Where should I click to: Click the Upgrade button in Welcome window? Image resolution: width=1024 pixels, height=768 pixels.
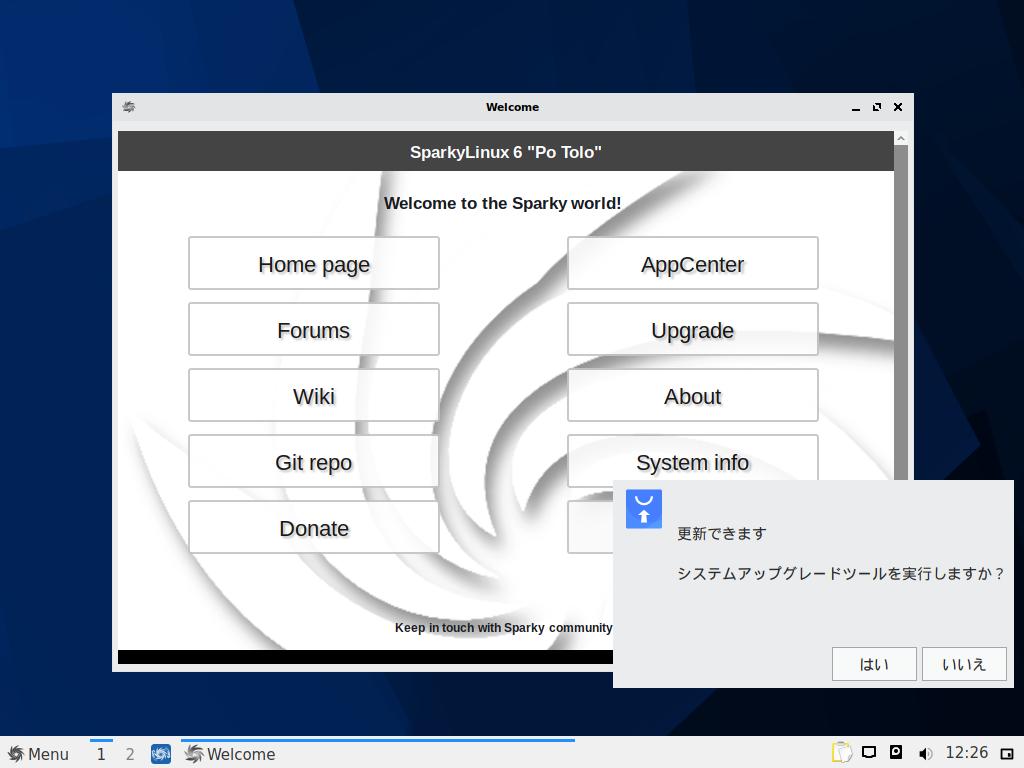pyautogui.click(x=692, y=329)
